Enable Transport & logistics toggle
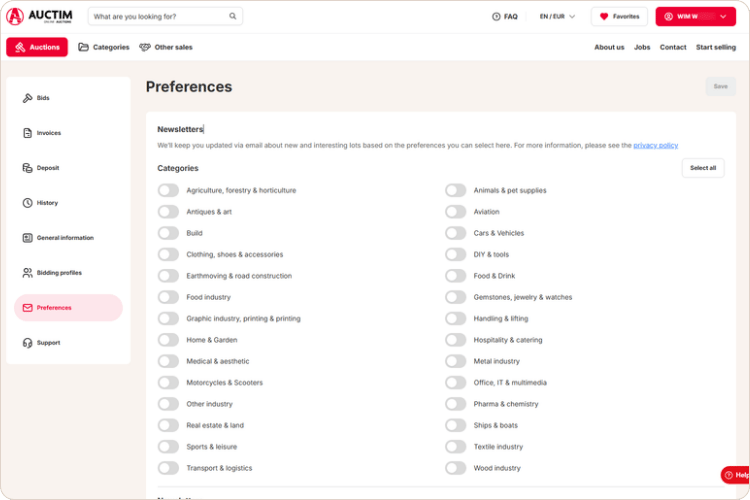The image size is (750, 500). coord(168,468)
